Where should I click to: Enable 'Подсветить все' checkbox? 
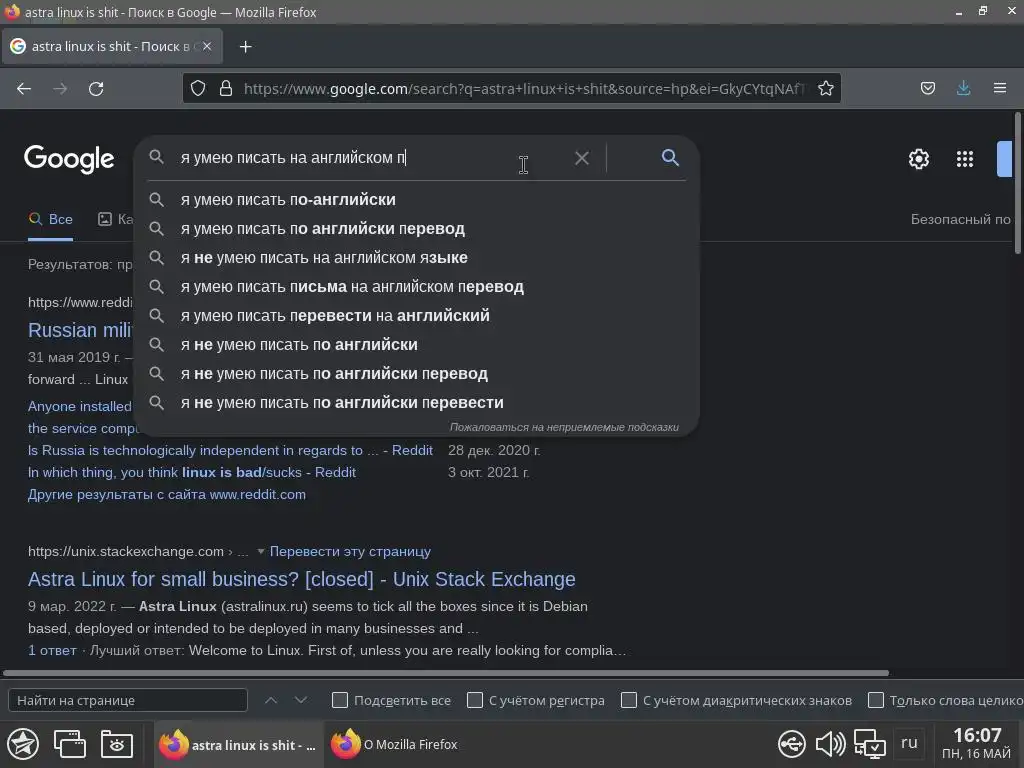[x=340, y=700]
